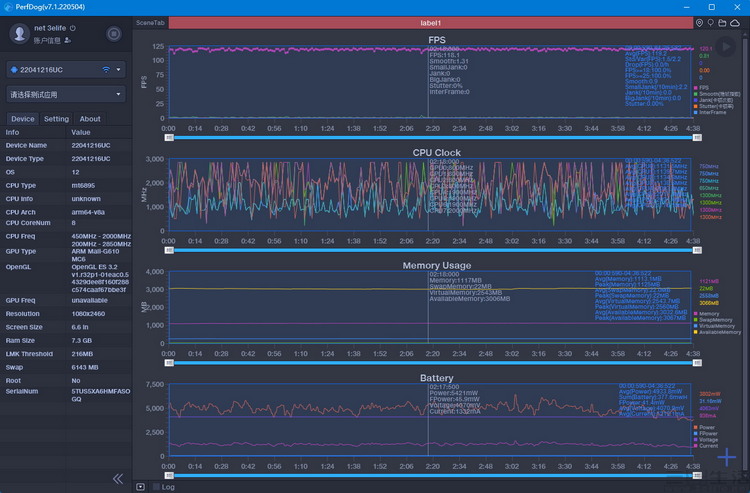
Task: Toggle Memory legend entry in Memory Usage chart
Action: pos(706,314)
